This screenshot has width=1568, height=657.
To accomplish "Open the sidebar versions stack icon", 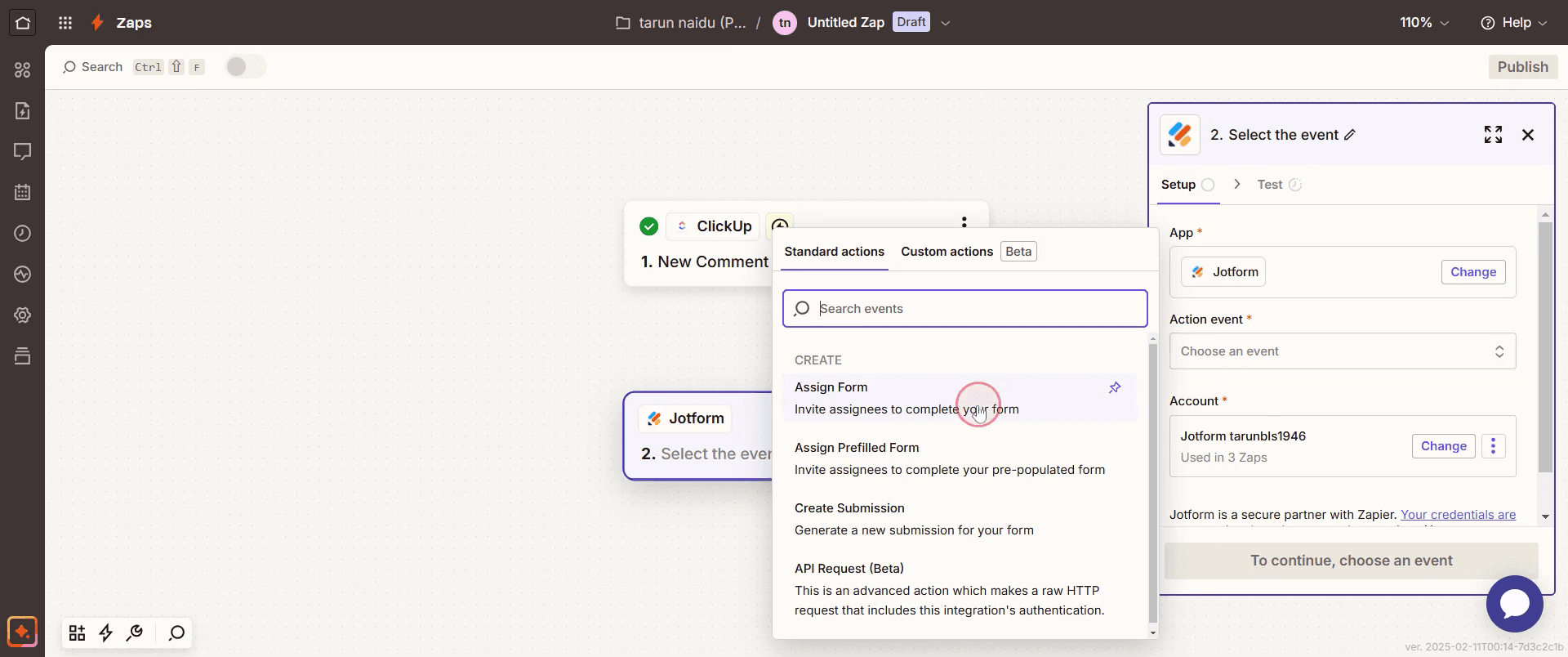I will pyautogui.click(x=23, y=356).
